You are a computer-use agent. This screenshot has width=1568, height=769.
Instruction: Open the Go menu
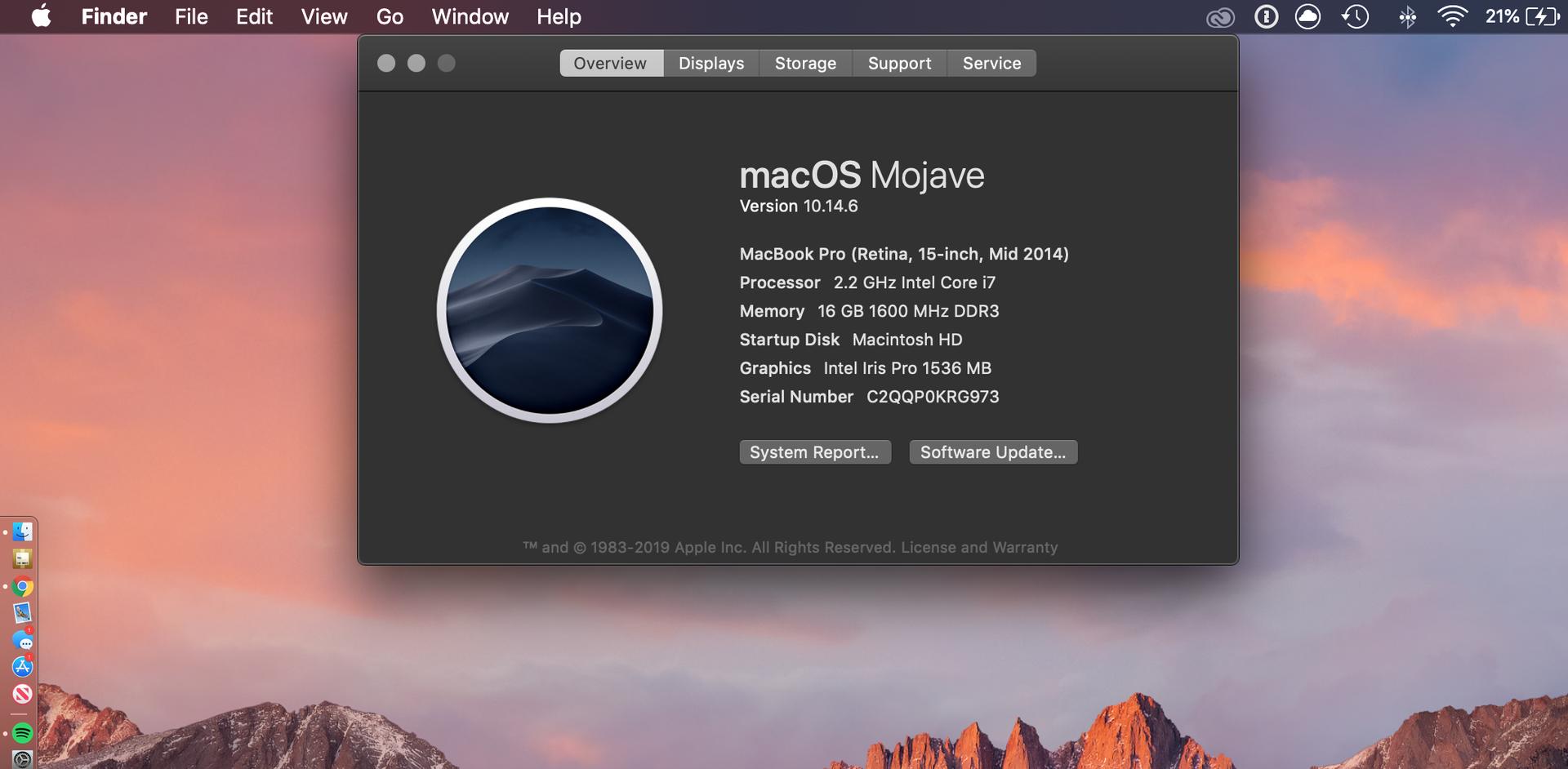[x=390, y=16]
